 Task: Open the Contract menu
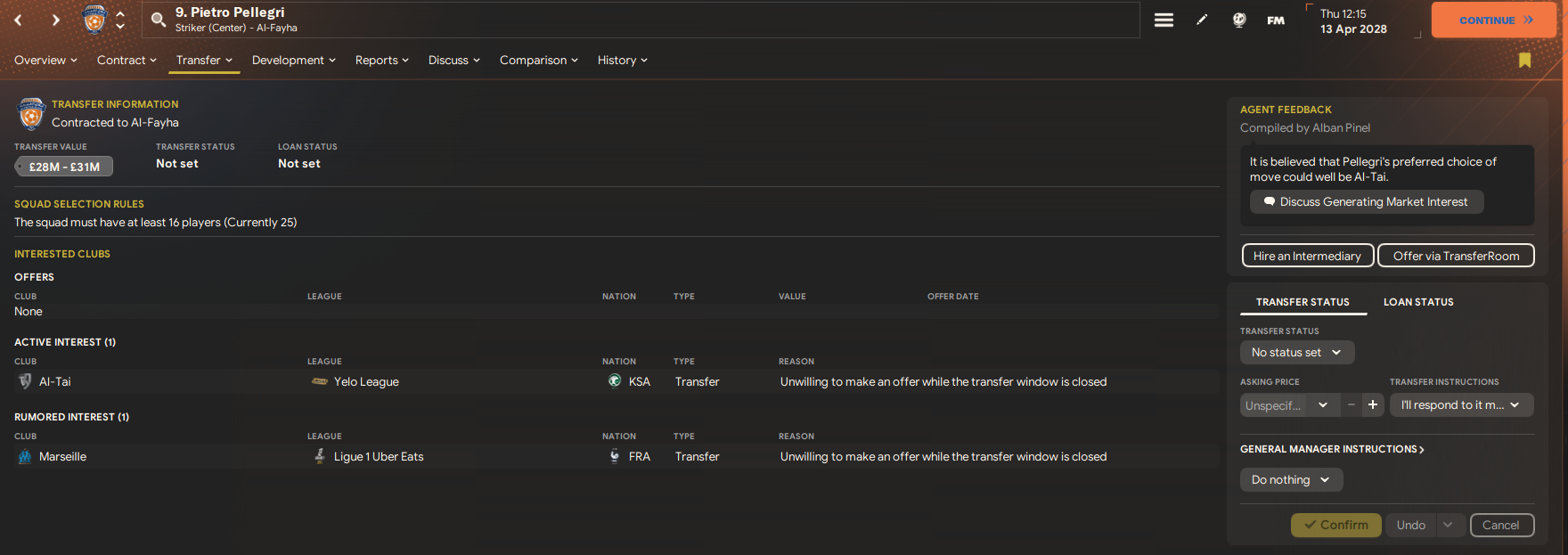pos(127,60)
